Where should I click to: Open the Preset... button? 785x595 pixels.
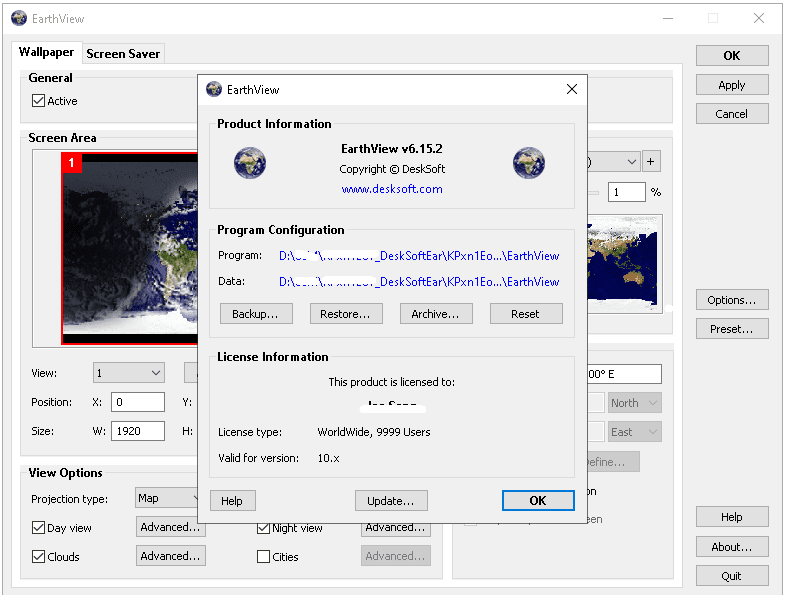[x=732, y=329]
